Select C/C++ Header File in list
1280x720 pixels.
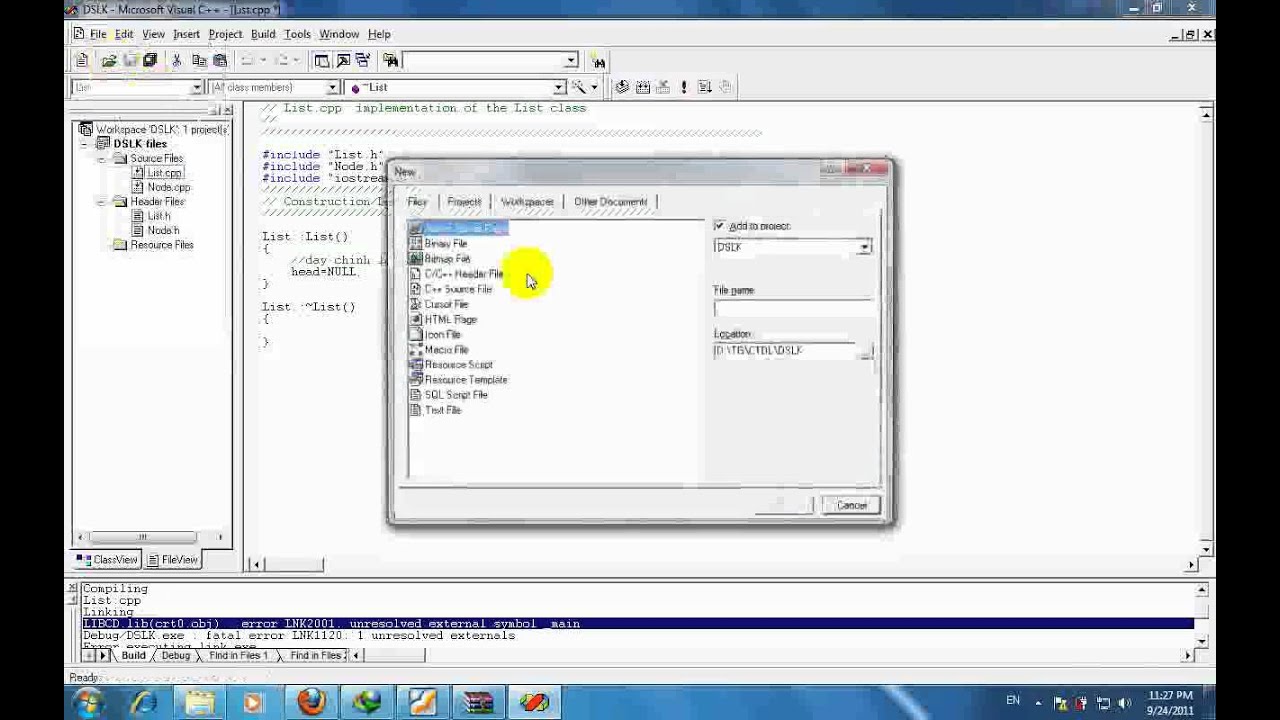click(457, 274)
